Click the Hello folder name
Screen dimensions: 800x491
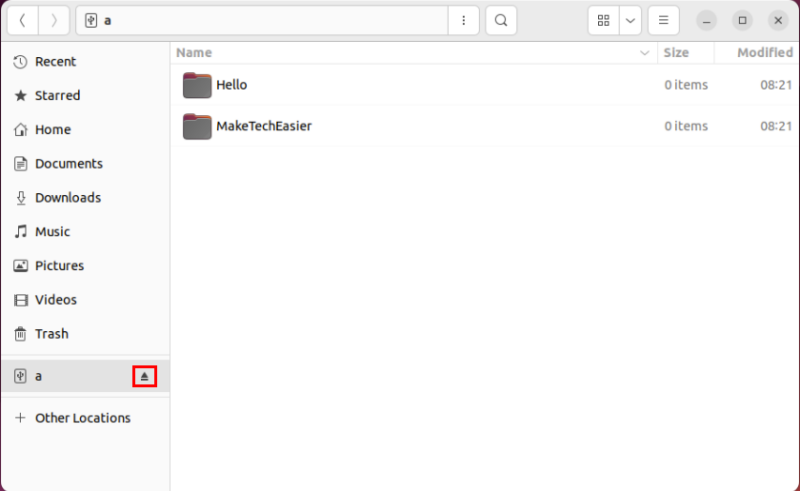point(232,85)
